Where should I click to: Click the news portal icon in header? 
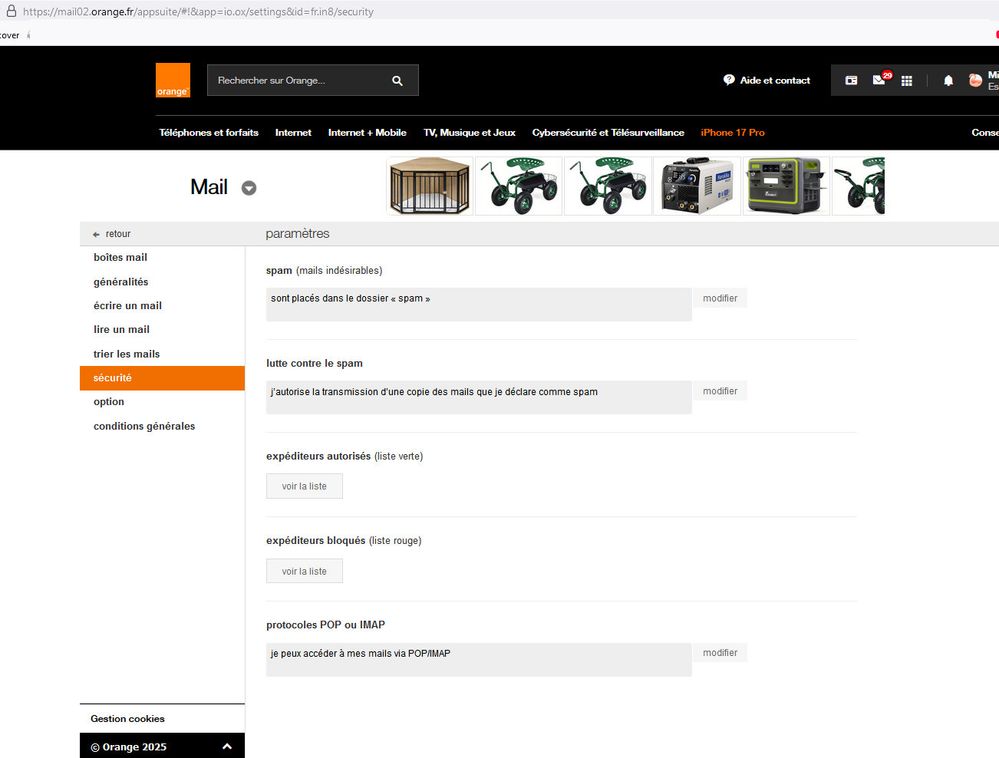(851, 81)
